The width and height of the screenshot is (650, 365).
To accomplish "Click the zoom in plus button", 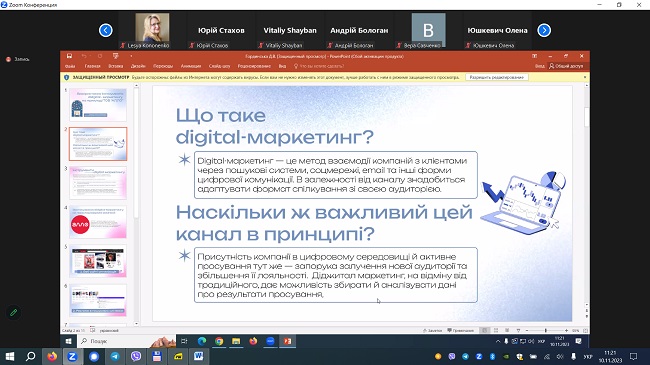I will 566,331.
